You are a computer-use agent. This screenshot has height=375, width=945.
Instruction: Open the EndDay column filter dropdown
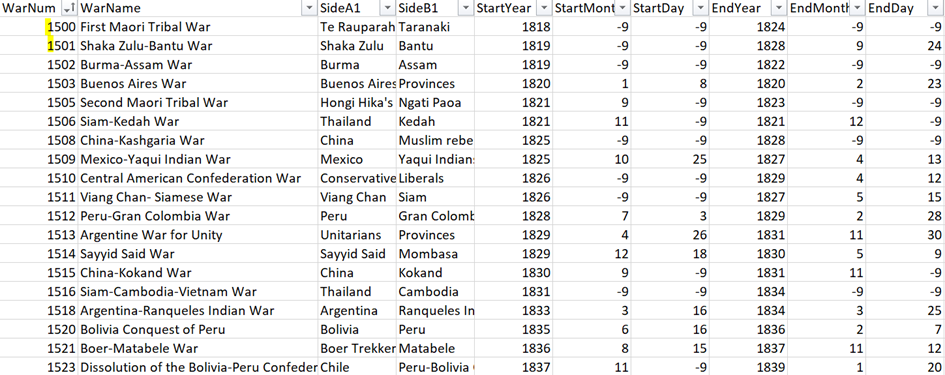(x=935, y=8)
